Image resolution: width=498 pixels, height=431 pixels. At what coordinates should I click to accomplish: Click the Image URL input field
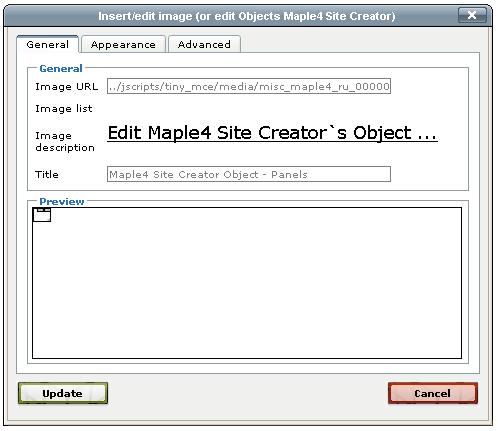[249, 86]
